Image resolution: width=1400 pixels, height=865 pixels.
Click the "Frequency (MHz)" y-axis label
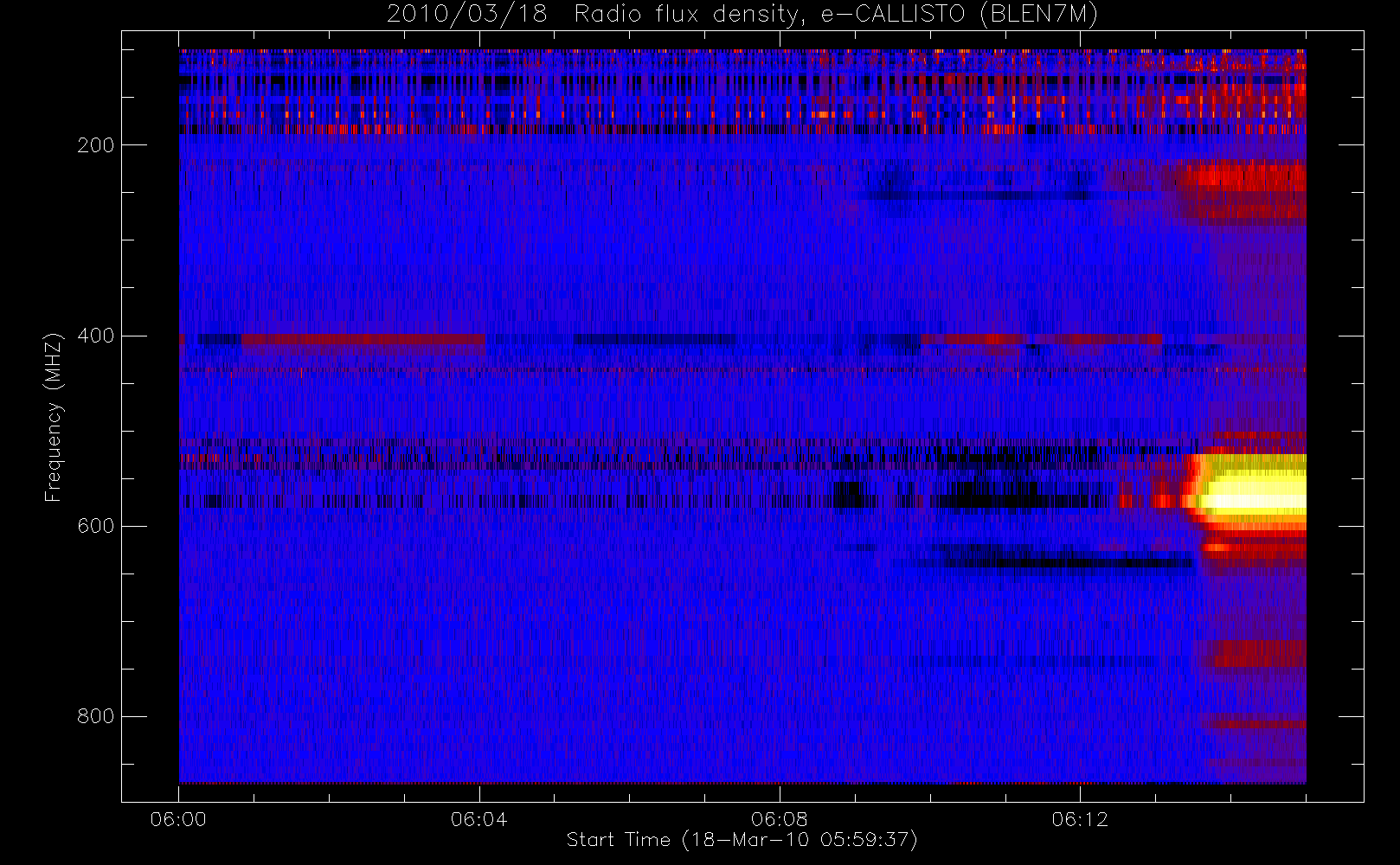(54, 417)
